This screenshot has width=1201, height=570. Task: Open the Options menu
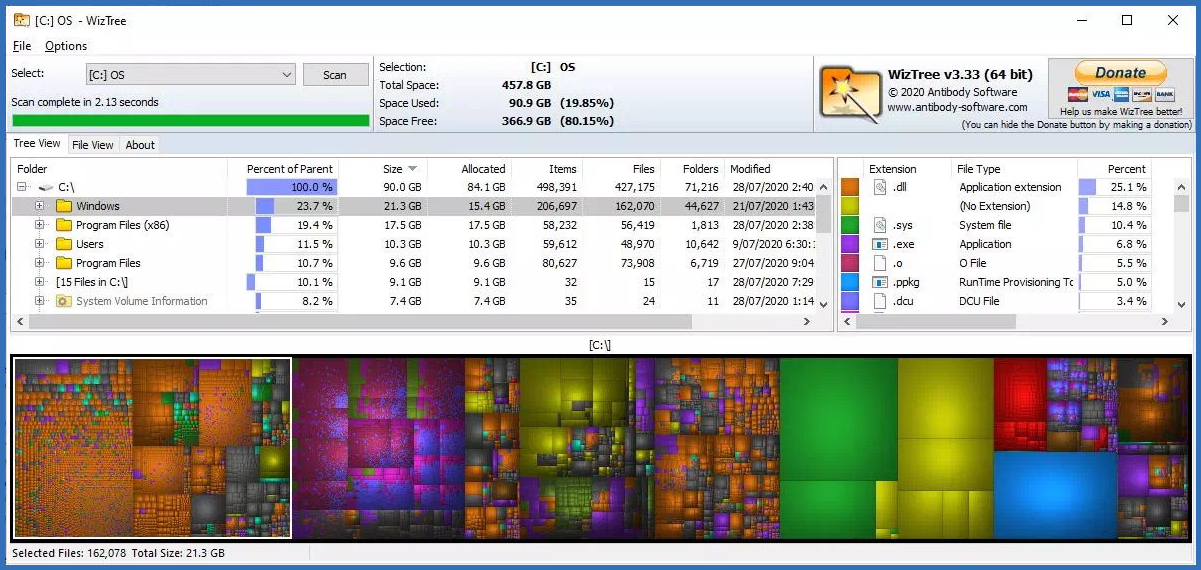point(66,46)
